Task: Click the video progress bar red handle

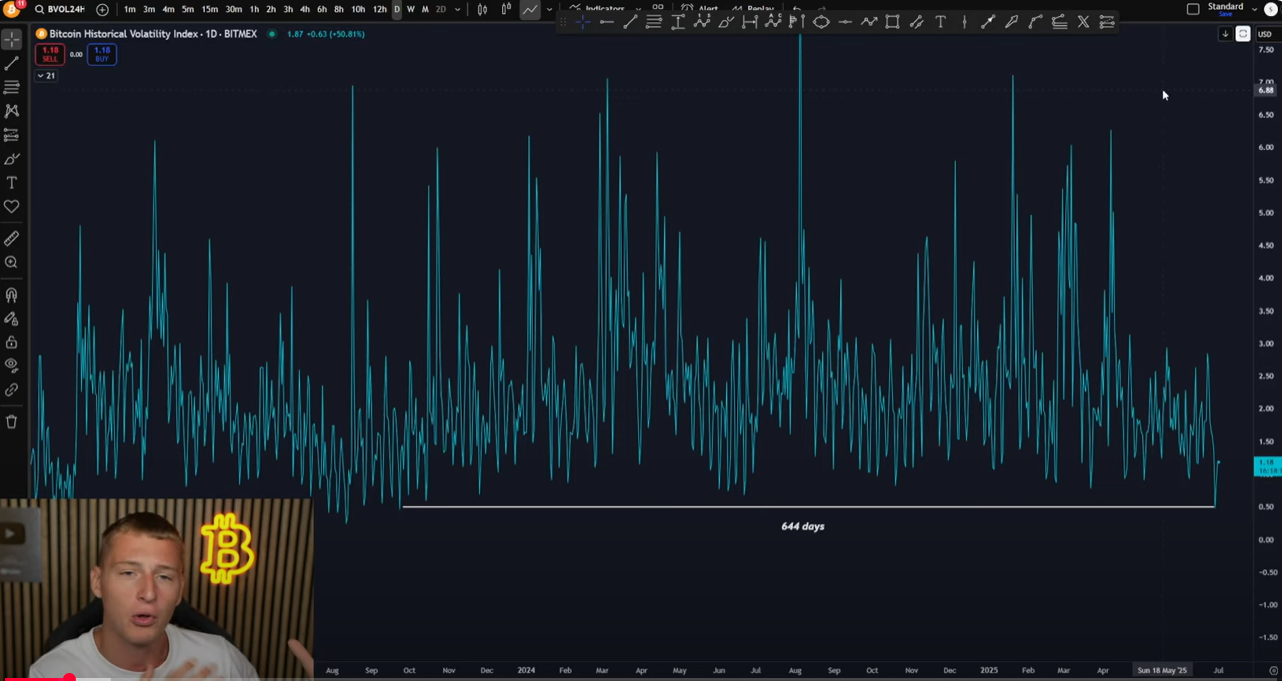Action: pos(69,678)
